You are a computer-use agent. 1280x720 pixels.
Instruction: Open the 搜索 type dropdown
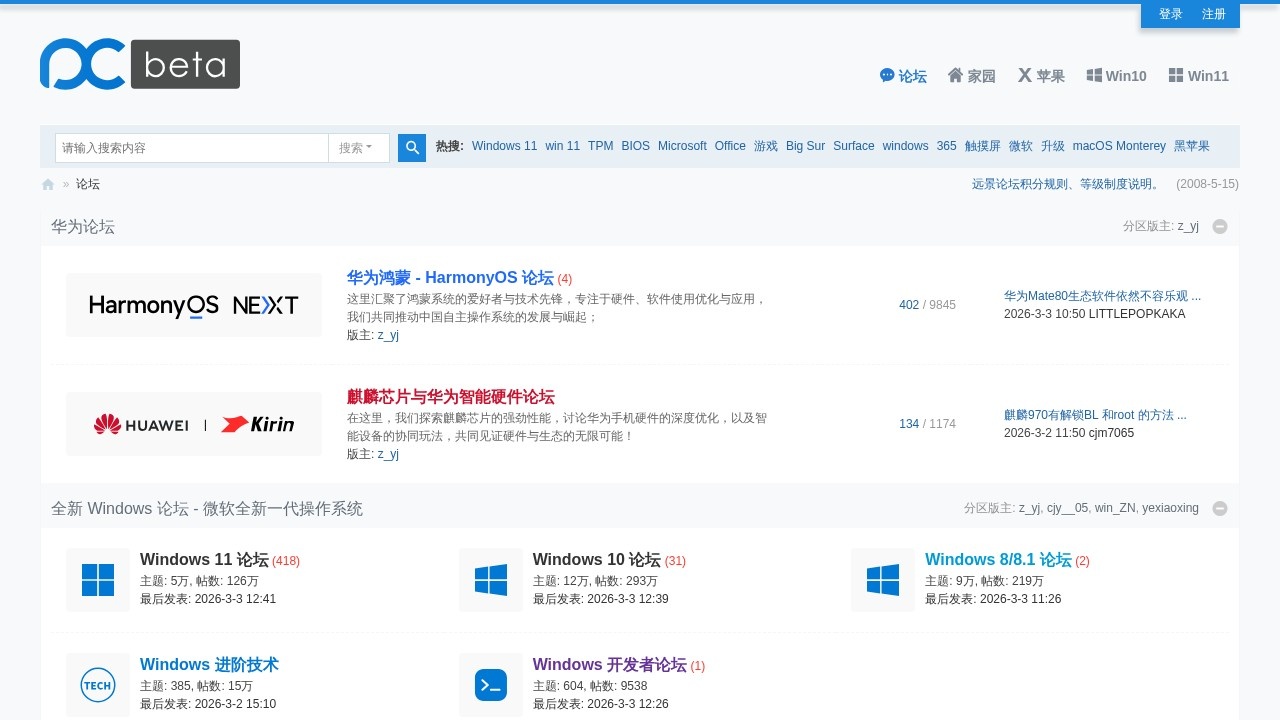358,148
